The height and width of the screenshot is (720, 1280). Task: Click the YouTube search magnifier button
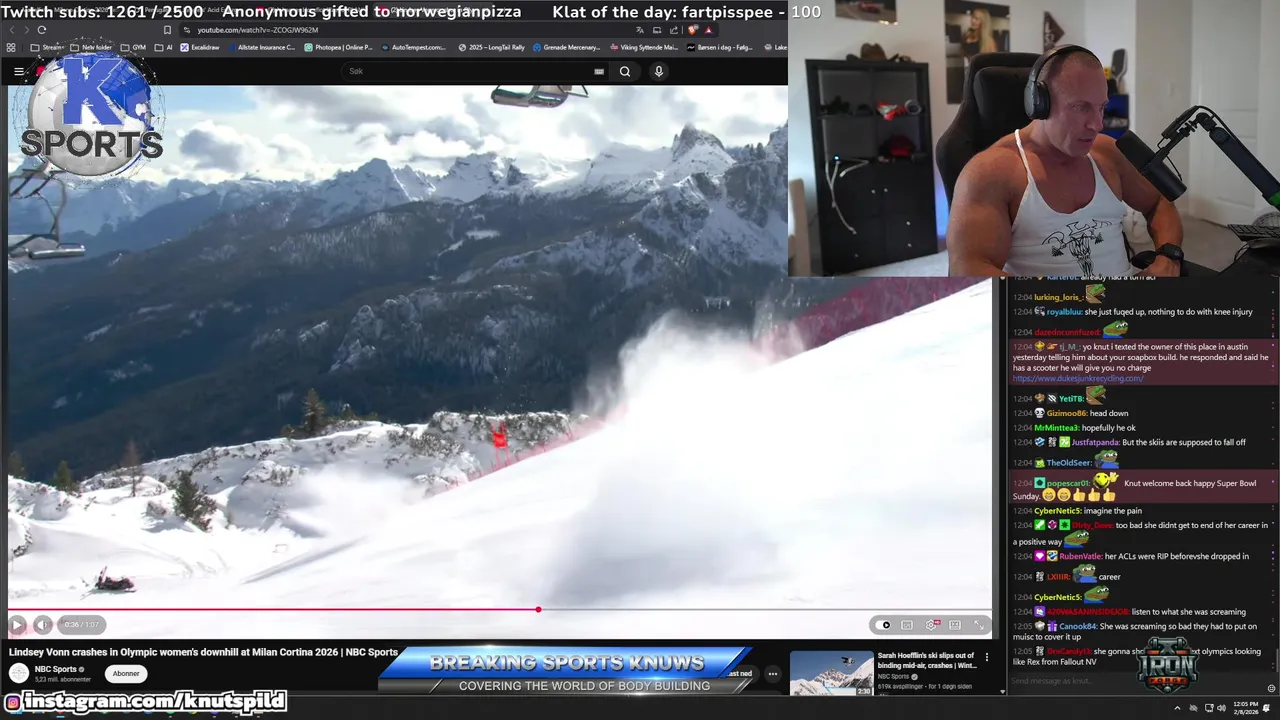(x=625, y=71)
